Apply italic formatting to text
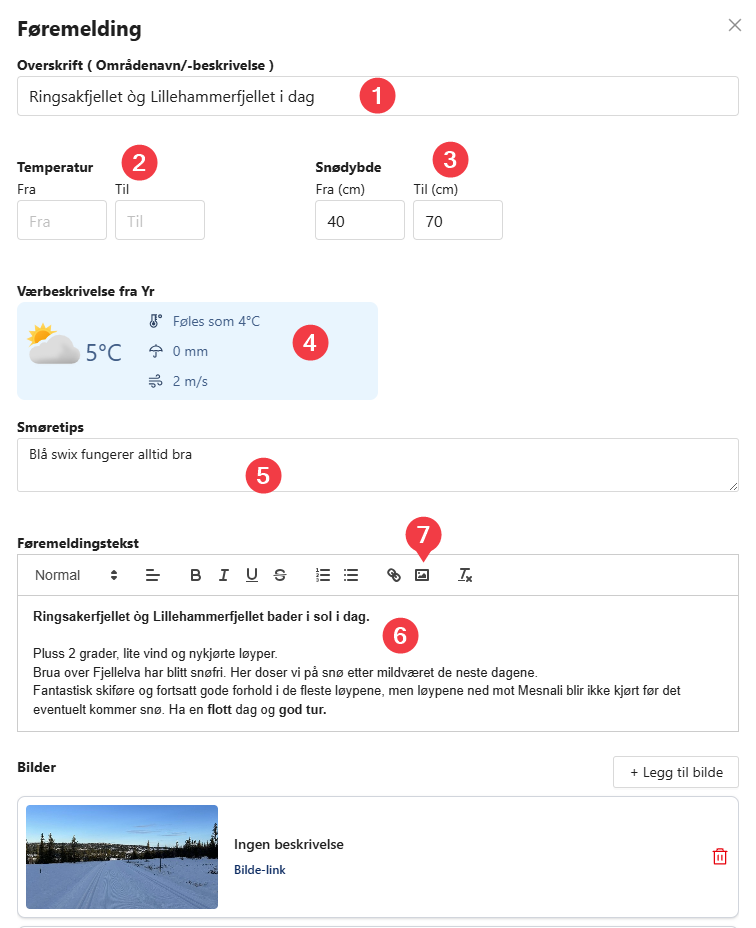The height and width of the screenshot is (928, 756). (224, 575)
